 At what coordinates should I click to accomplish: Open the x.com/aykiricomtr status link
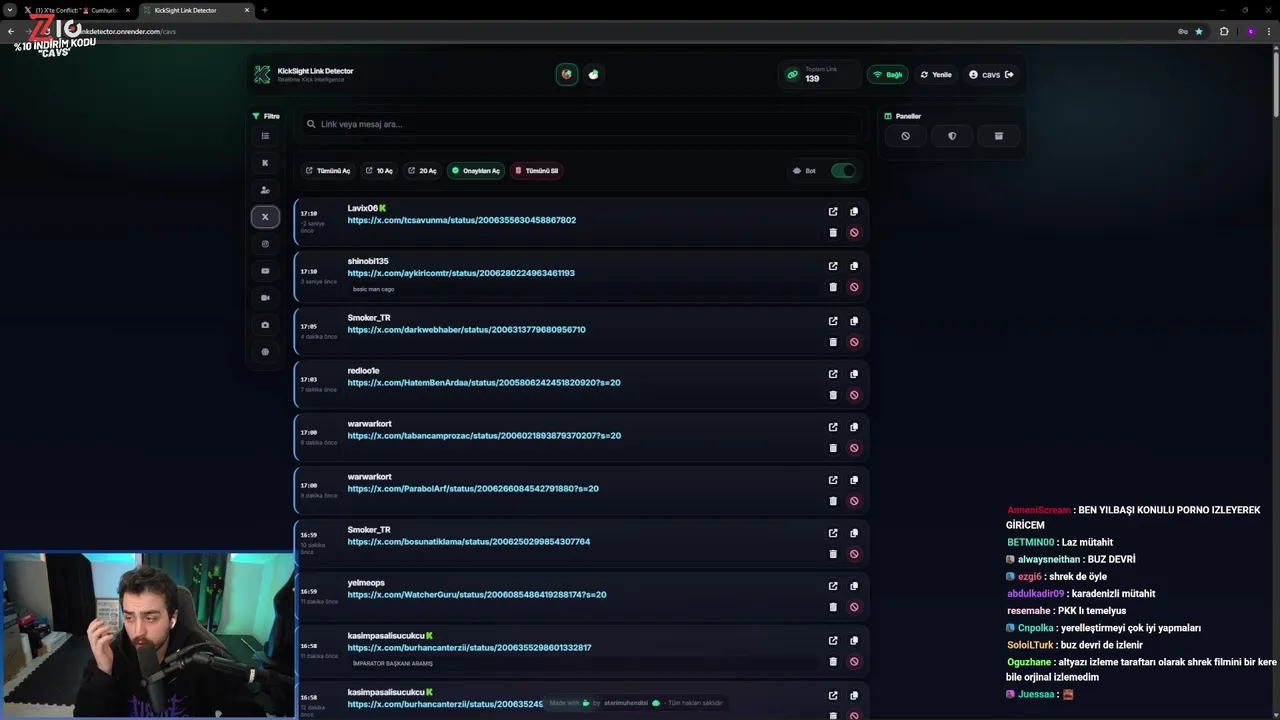(461, 273)
